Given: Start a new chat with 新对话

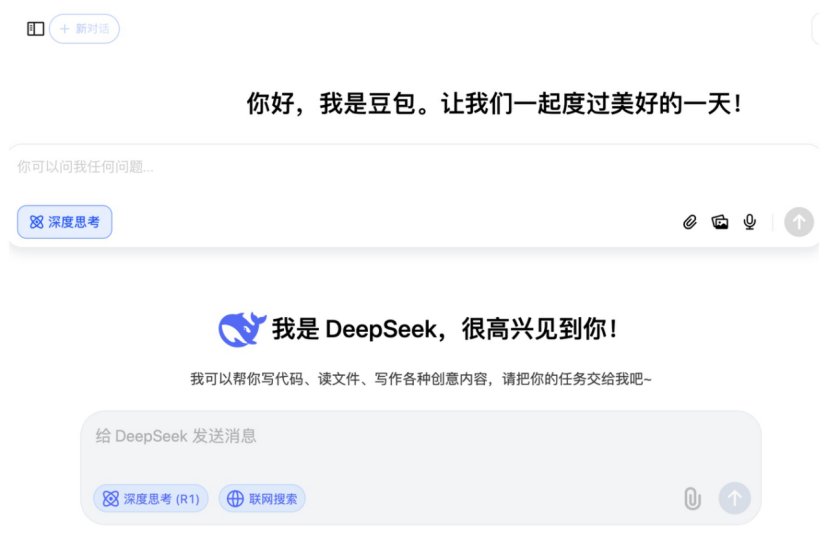Looking at the screenshot, I should point(84,29).
